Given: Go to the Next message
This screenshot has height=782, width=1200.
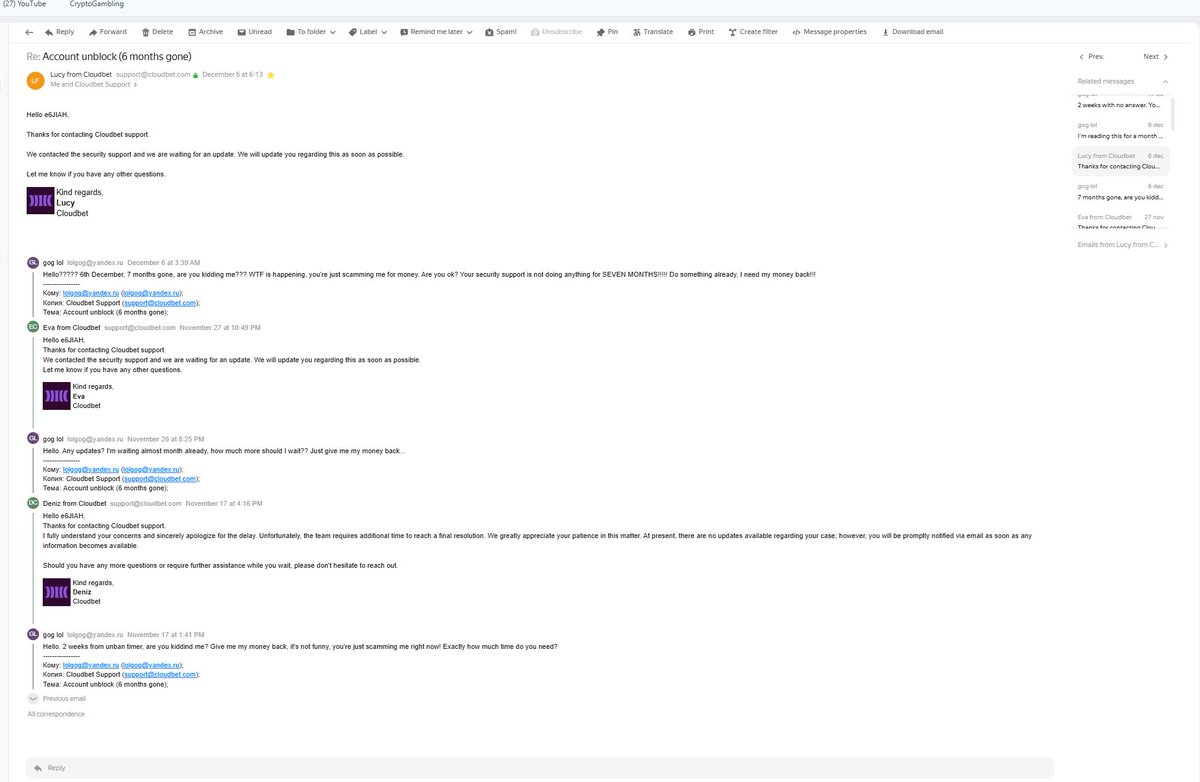Looking at the screenshot, I should tap(1156, 57).
